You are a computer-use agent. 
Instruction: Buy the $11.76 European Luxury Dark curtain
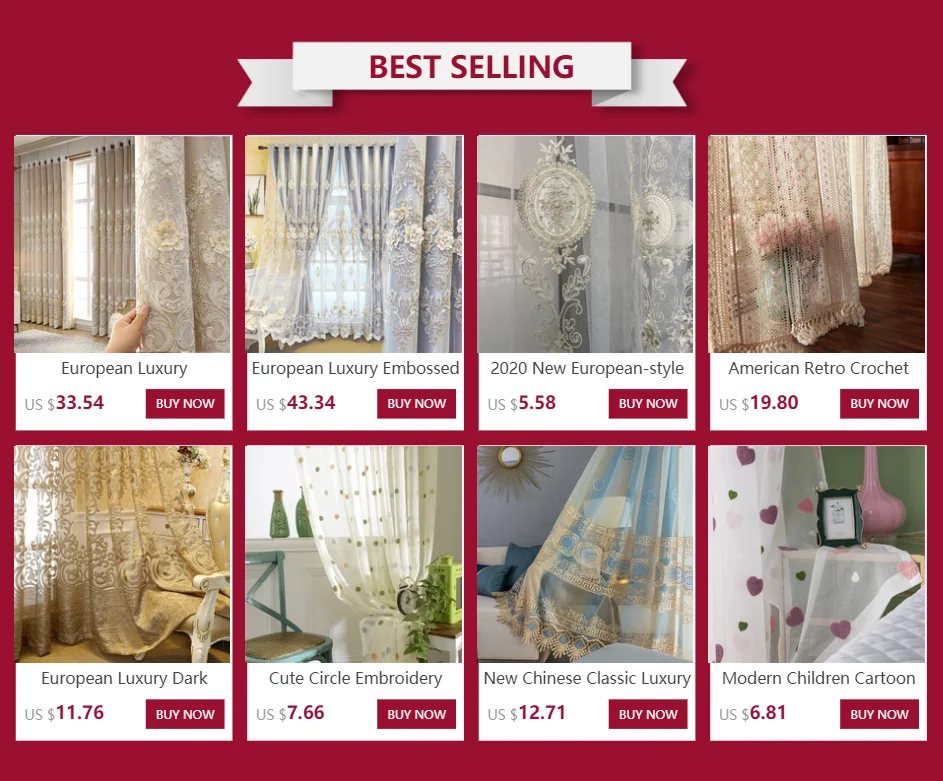tap(185, 714)
